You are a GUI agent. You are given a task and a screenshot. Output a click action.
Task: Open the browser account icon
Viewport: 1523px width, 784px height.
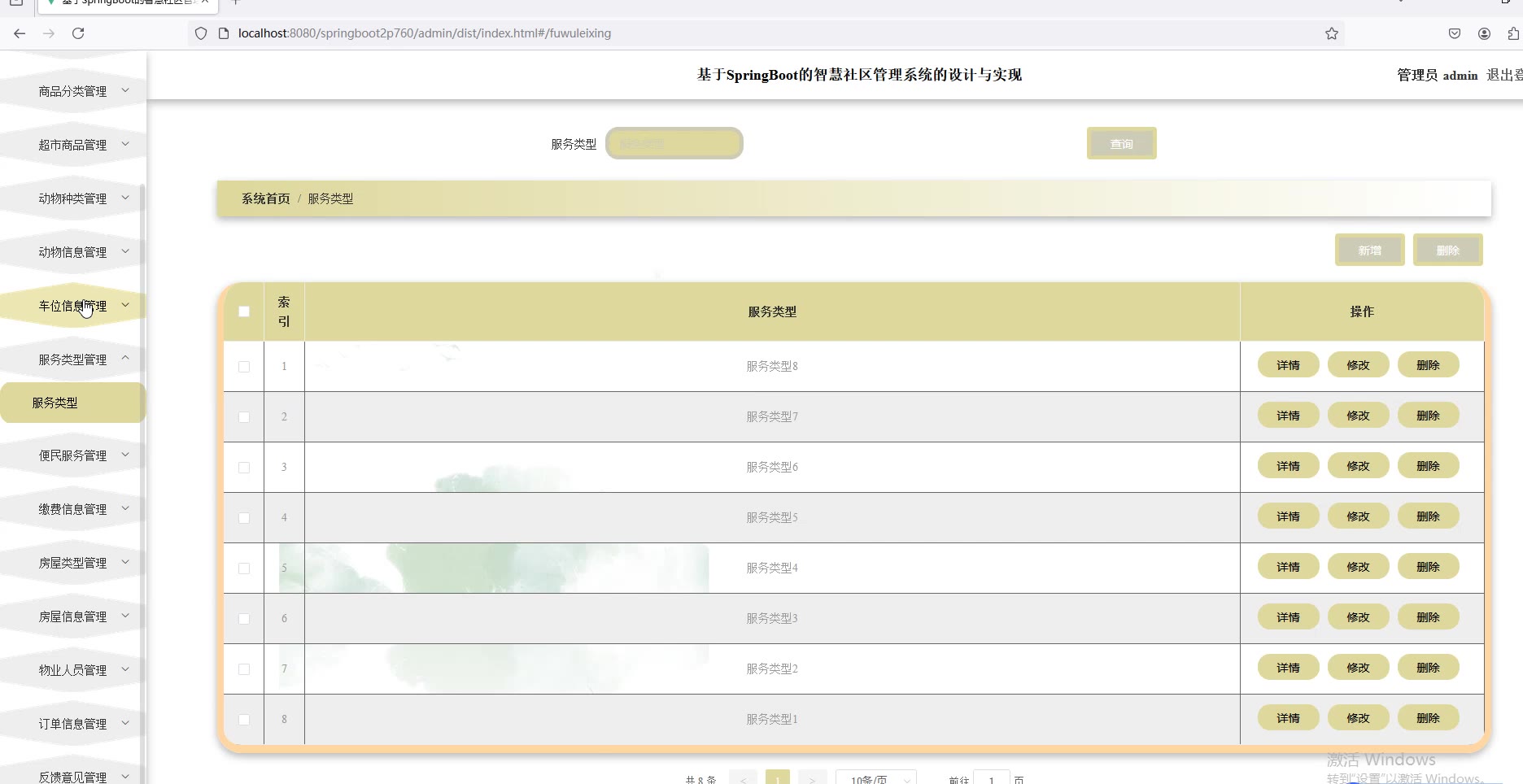pyautogui.click(x=1485, y=33)
